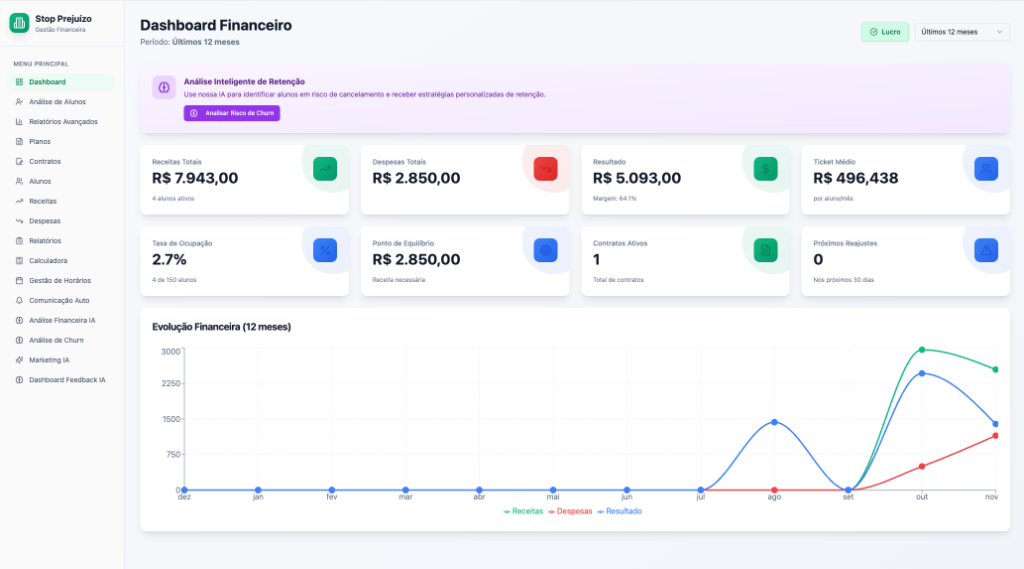Click the Stop Prejuízo logo icon

click(x=20, y=23)
